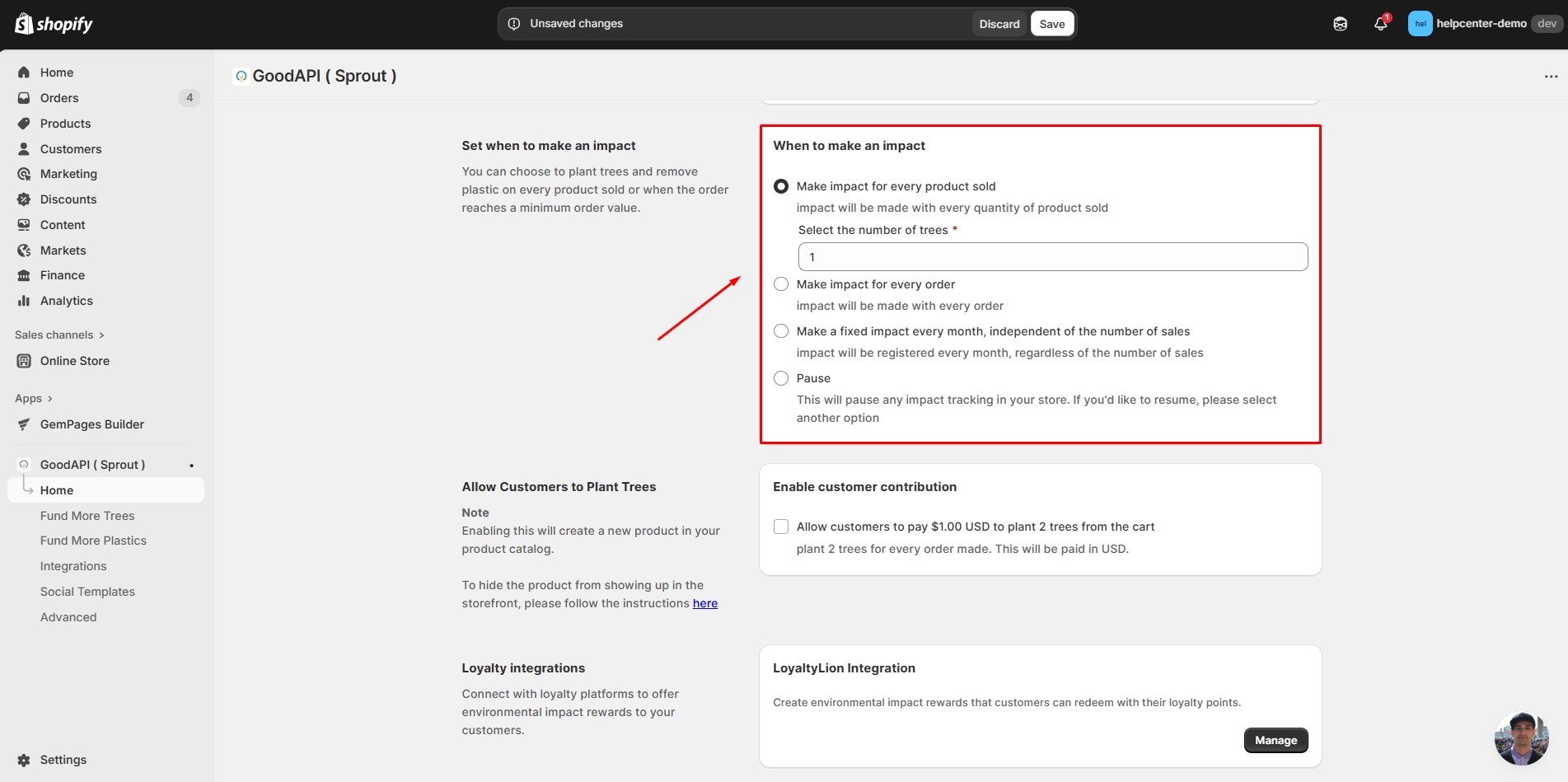Open Analytics via its bar chart icon
The width and height of the screenshot is (1568, 782).
click(24, 301)
